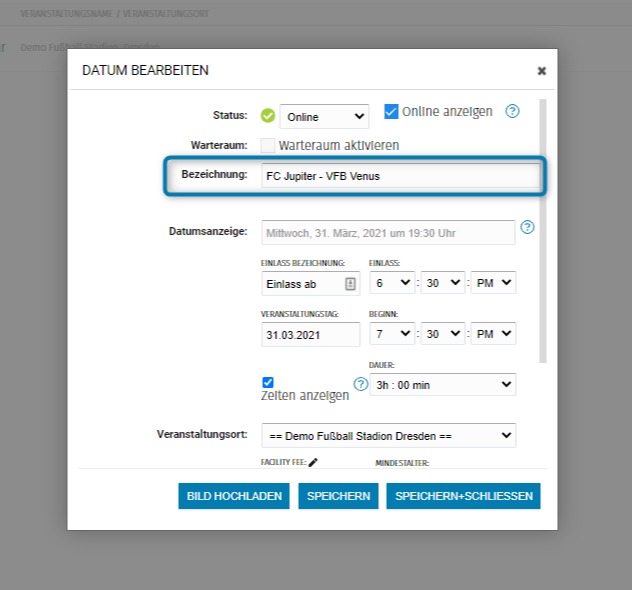Viewport: 633px width, 590px height.
Task: Close the Datum Bearbeiten dialog with X
Action: point(541,71)
